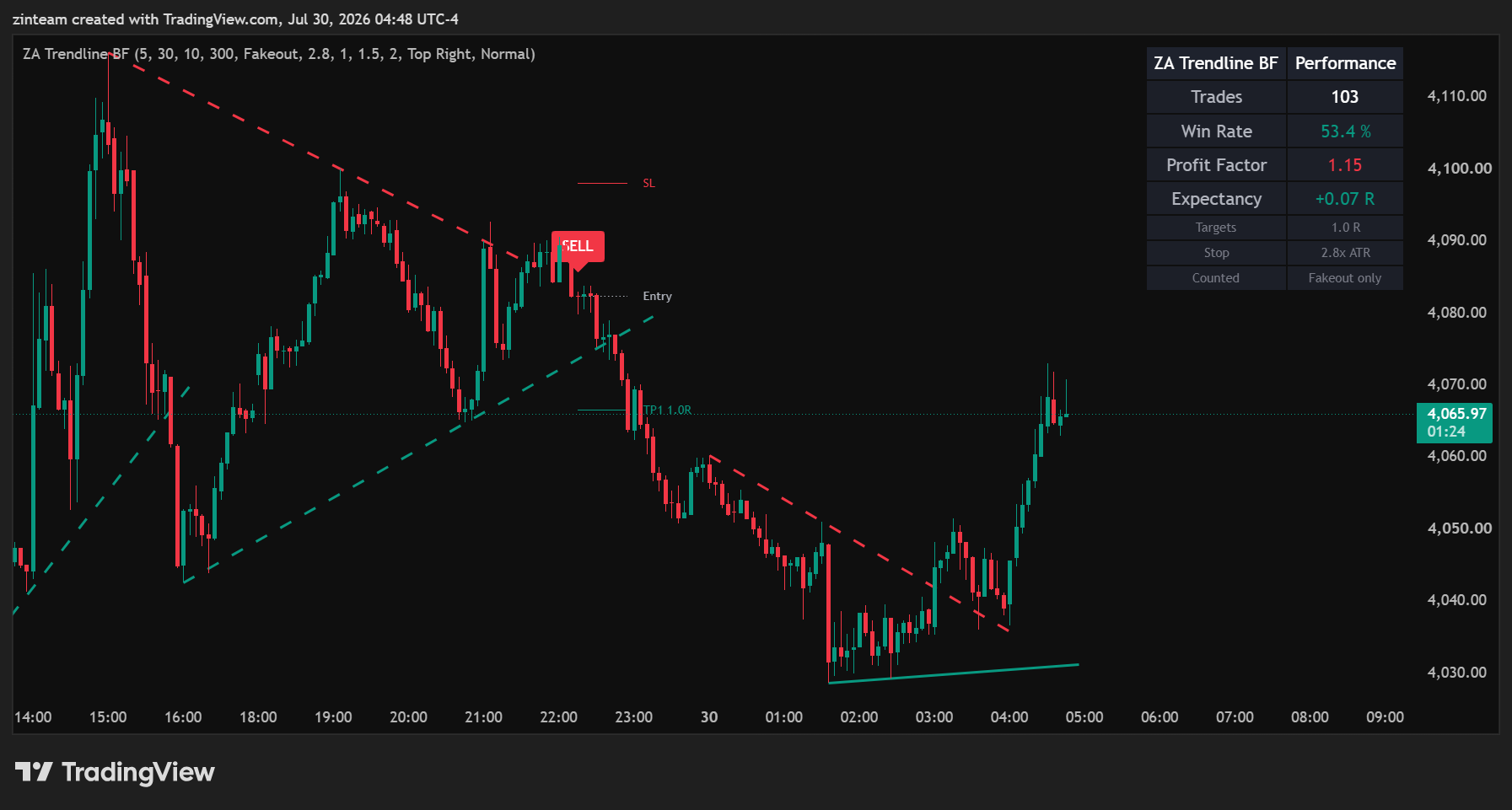Image resolution: width=1512 pixels, height=810 pixels.
Task: Click the '30' date marker on time axis
Action: tap(709, 717)
